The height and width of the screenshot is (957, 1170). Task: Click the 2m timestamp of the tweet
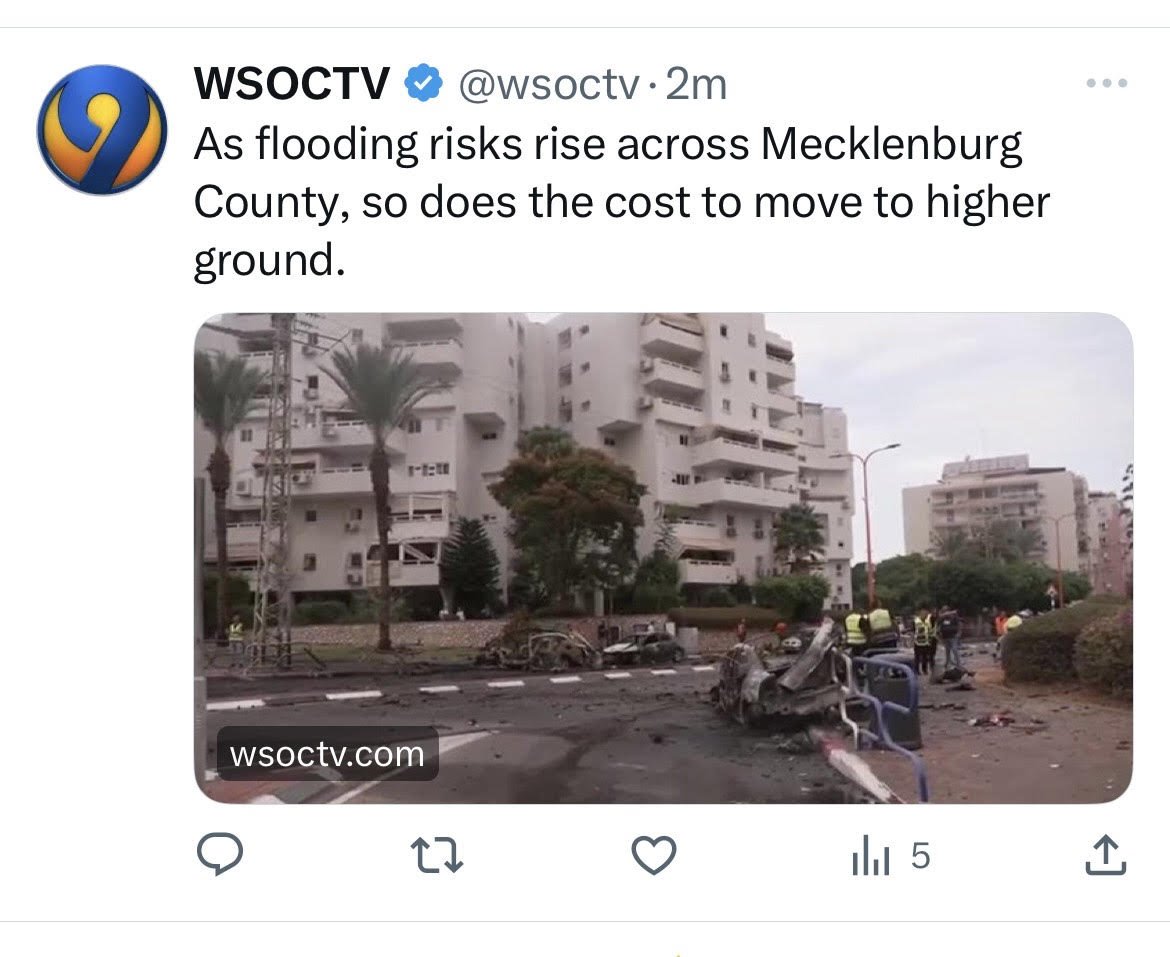[x=695, y=84]
